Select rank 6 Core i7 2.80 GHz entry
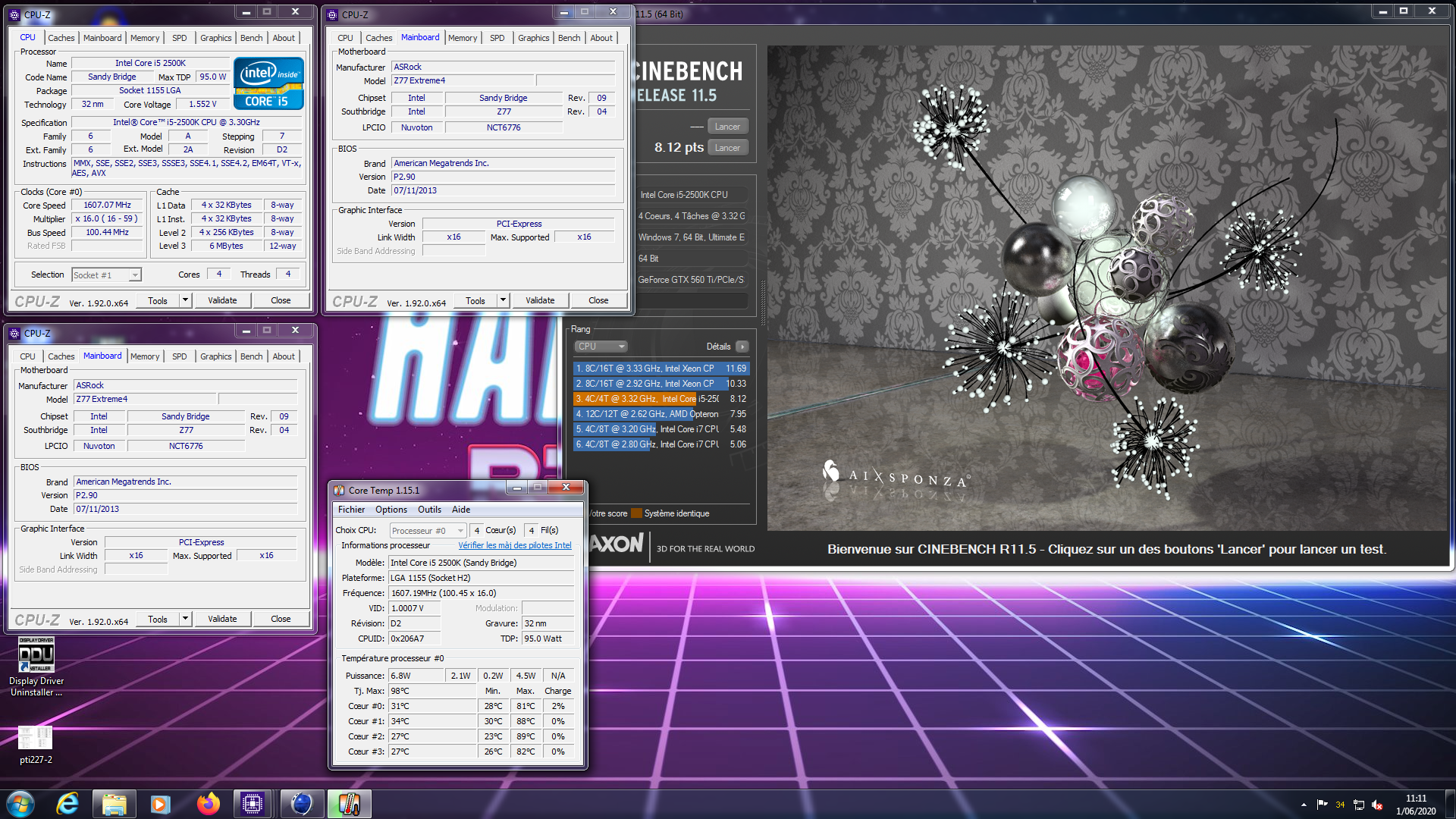 pos(661,444)
